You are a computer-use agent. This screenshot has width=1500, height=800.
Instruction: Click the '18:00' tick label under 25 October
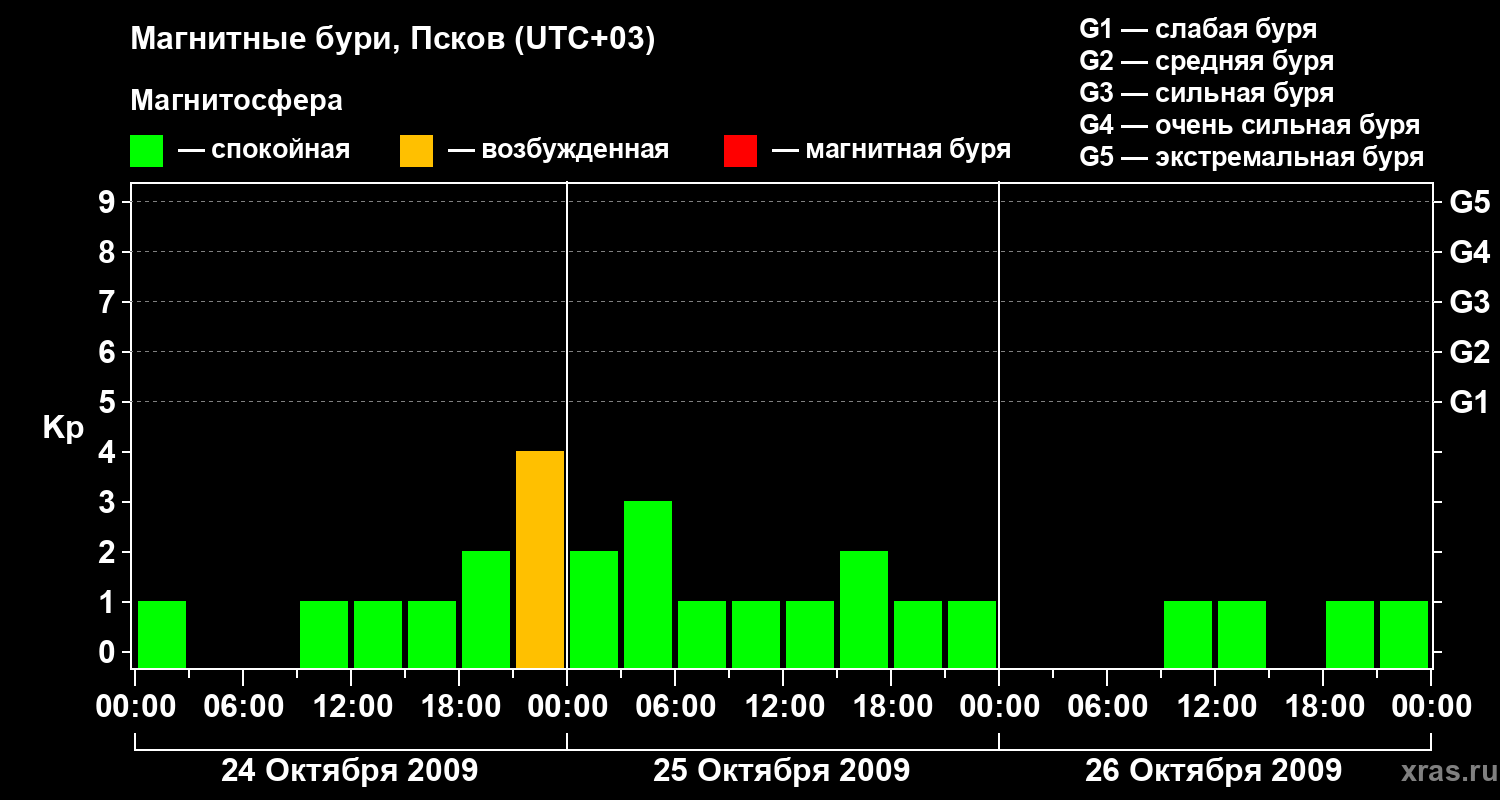point(891,707)
